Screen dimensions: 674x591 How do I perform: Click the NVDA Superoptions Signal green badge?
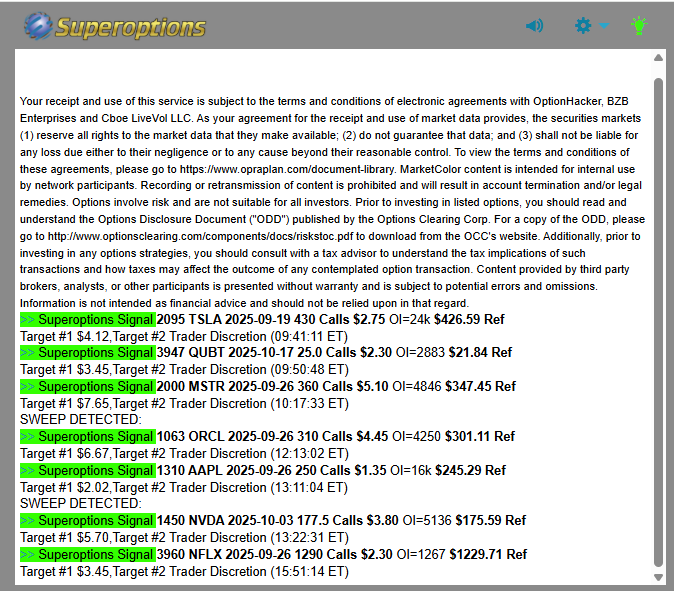coord(87,521)
